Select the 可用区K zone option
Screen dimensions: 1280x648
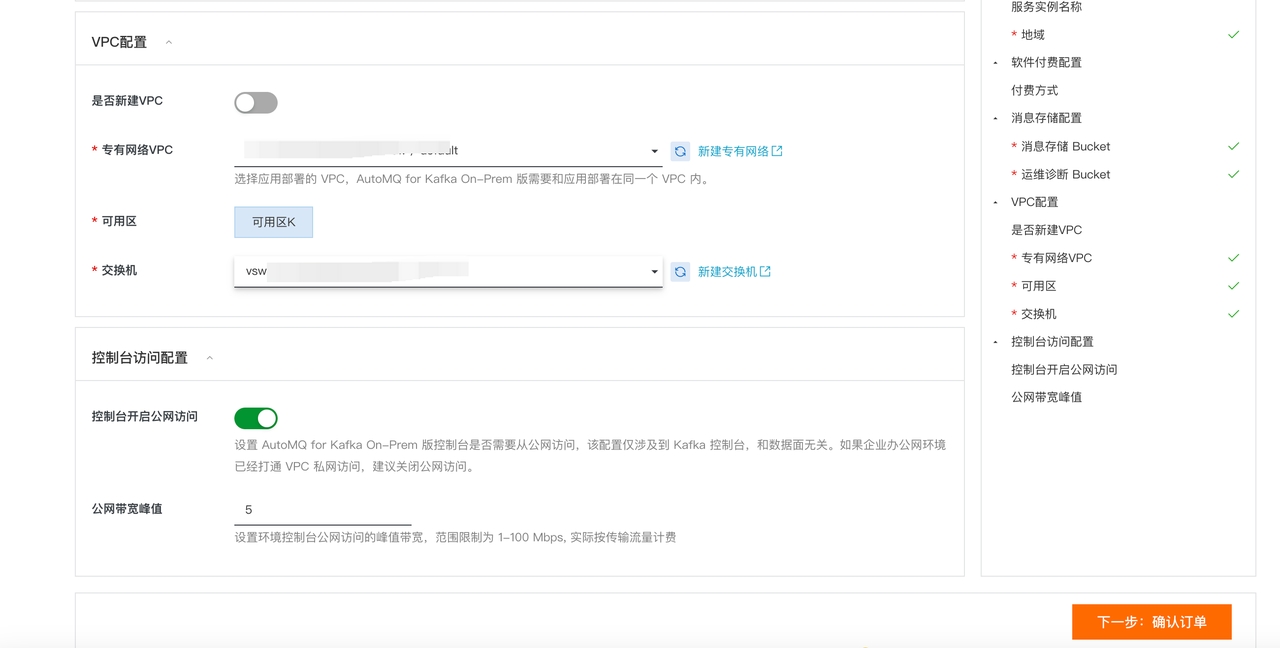(x=273, y=222)
